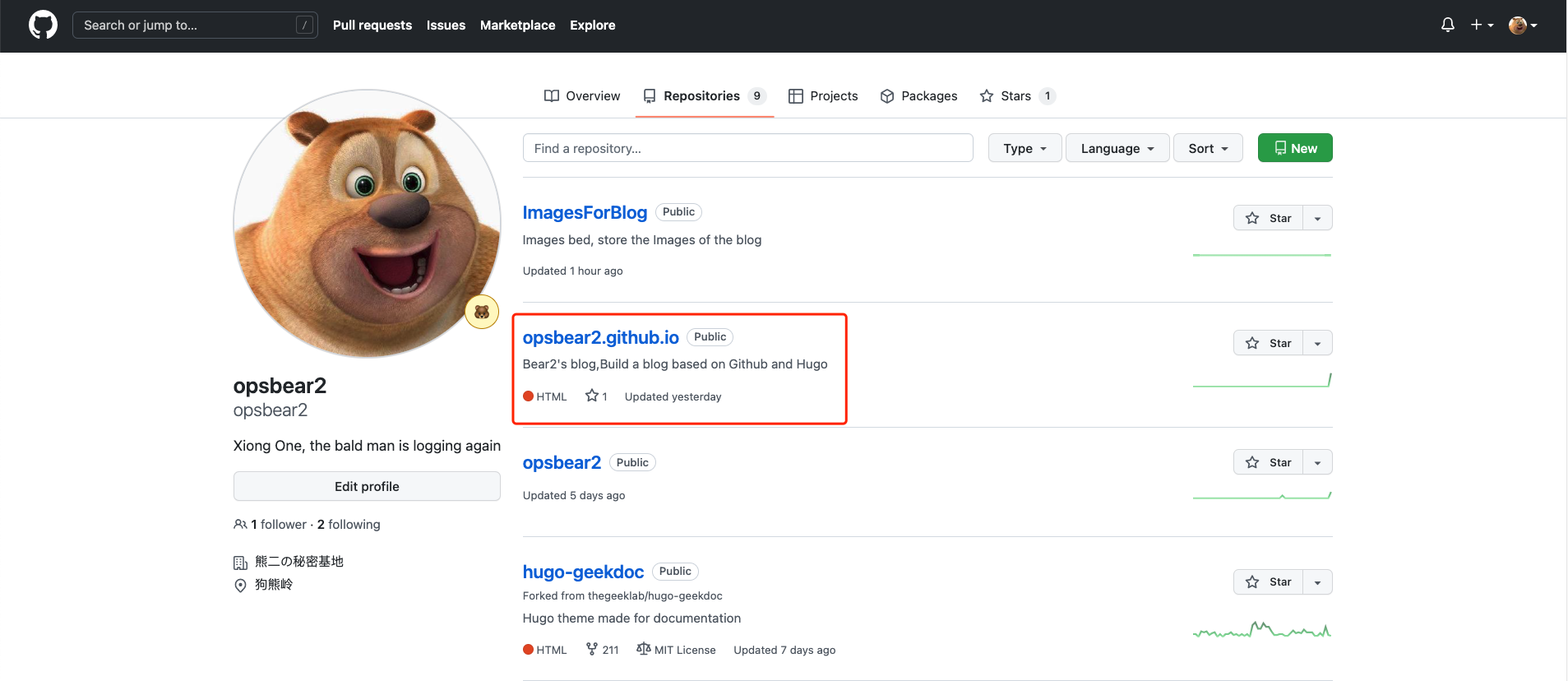The height and width of the screenshot is (681, 1568).
Task: Star the ImagesForBlog repository
Action: [x=1268, y=218]
